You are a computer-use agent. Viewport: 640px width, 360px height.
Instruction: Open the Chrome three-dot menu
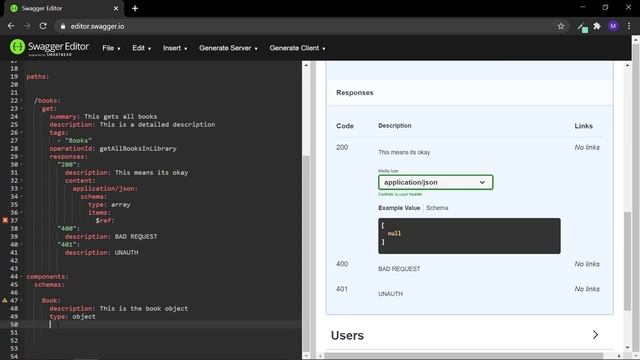pos(629,26)
